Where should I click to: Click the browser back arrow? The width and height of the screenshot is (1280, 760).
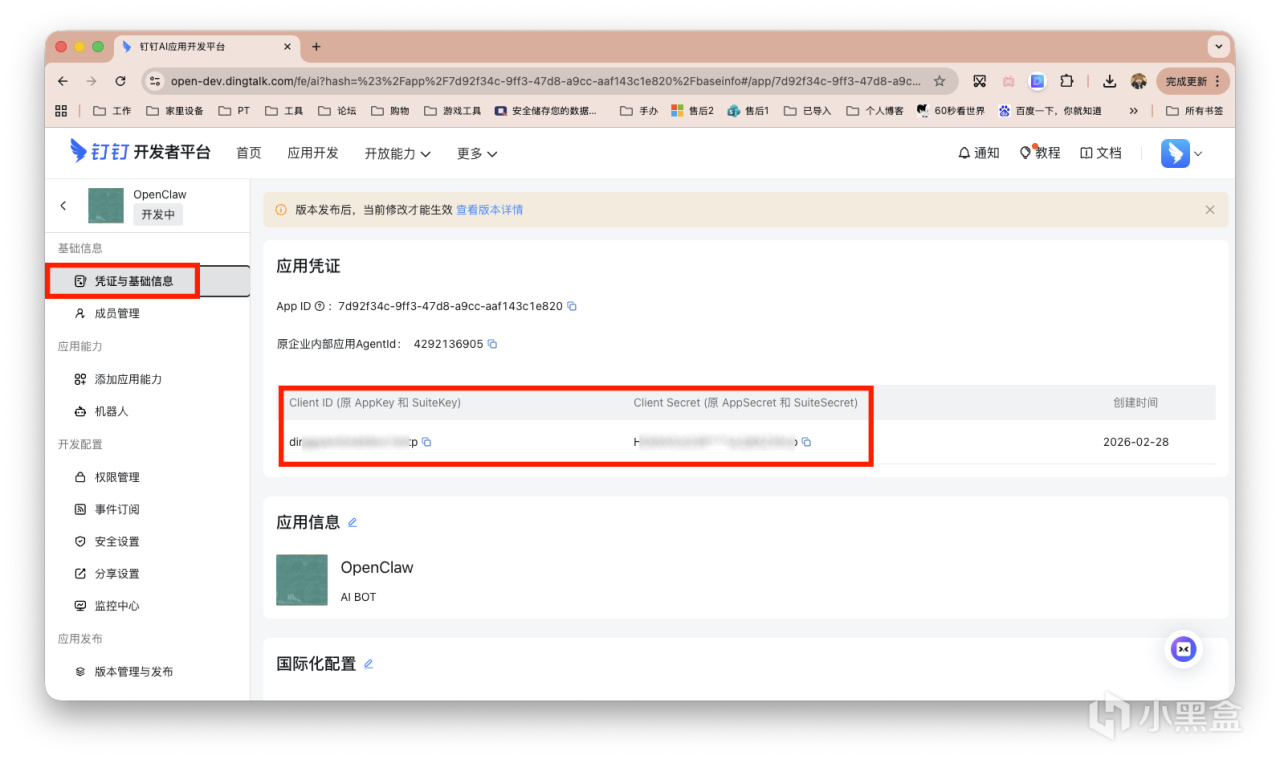click(x=63, y=81)
